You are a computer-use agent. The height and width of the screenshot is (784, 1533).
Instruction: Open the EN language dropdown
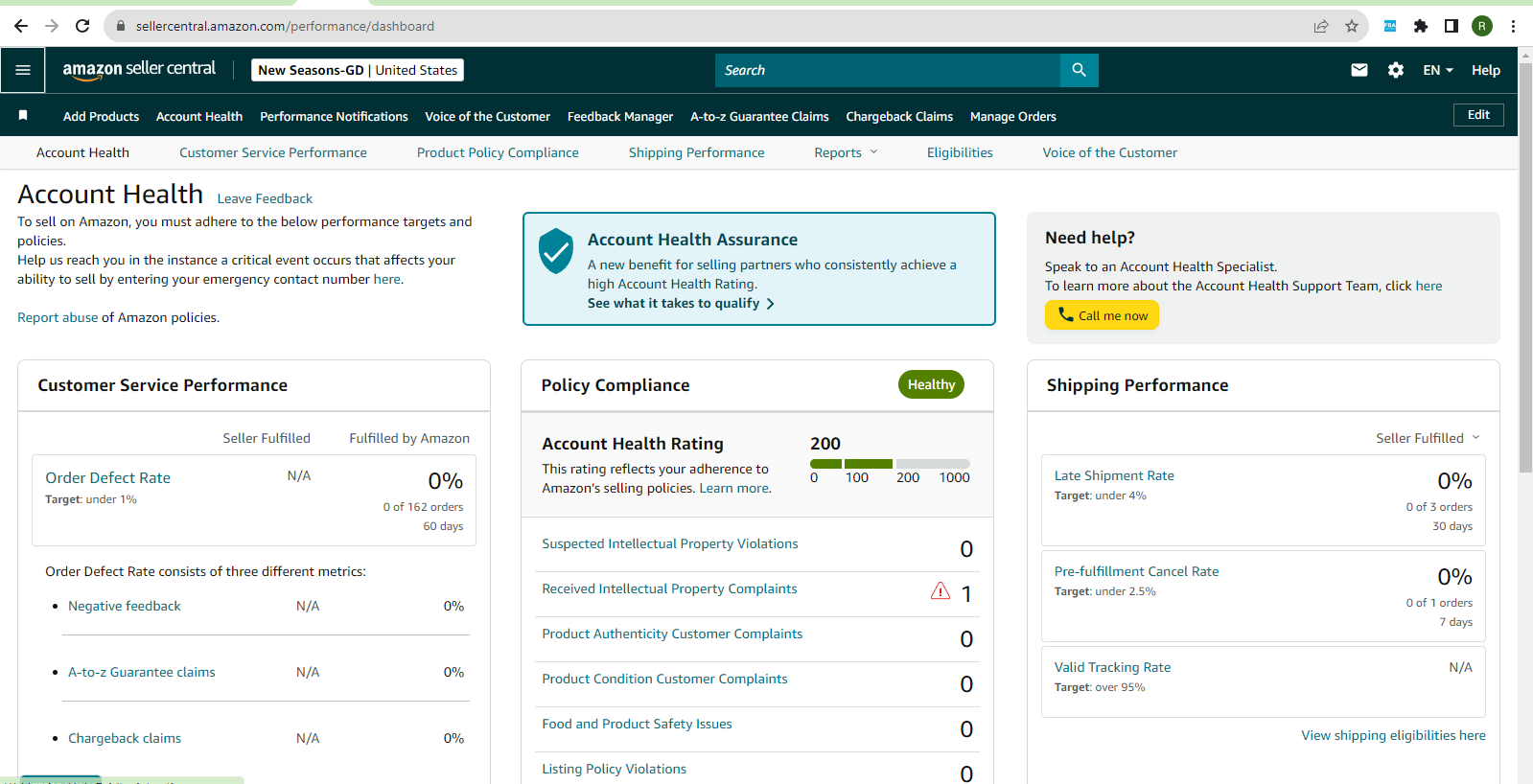coord(1438,70)
